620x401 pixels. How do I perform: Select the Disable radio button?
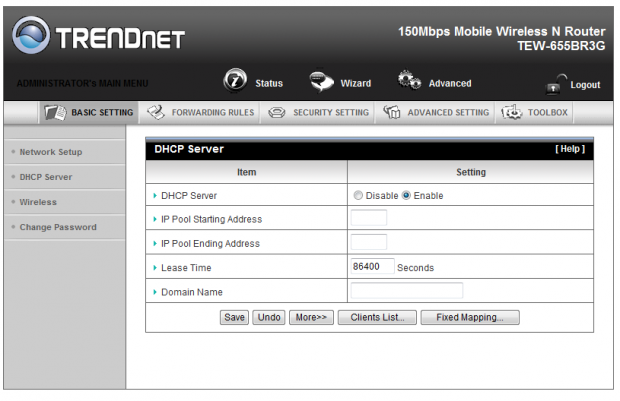coord(358,195)
